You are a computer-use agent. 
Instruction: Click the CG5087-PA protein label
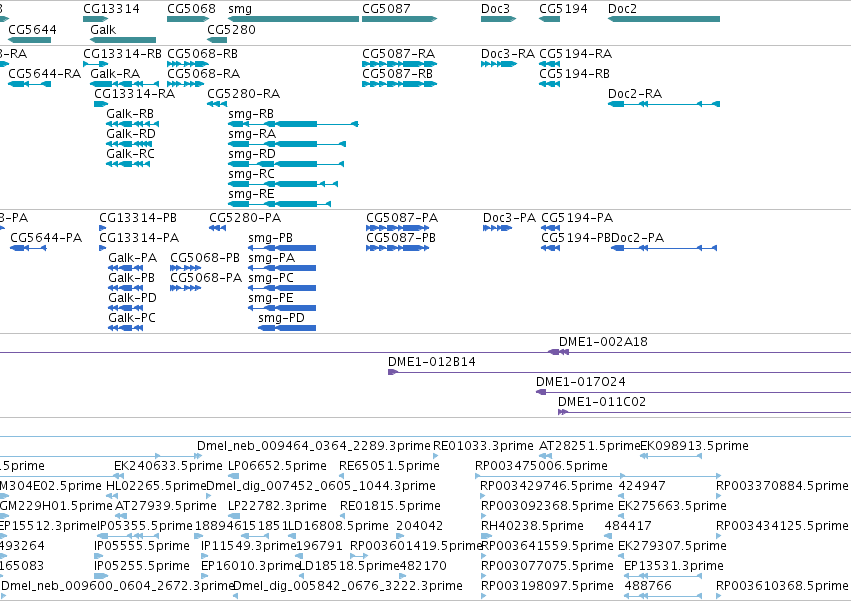pos(402,218)
